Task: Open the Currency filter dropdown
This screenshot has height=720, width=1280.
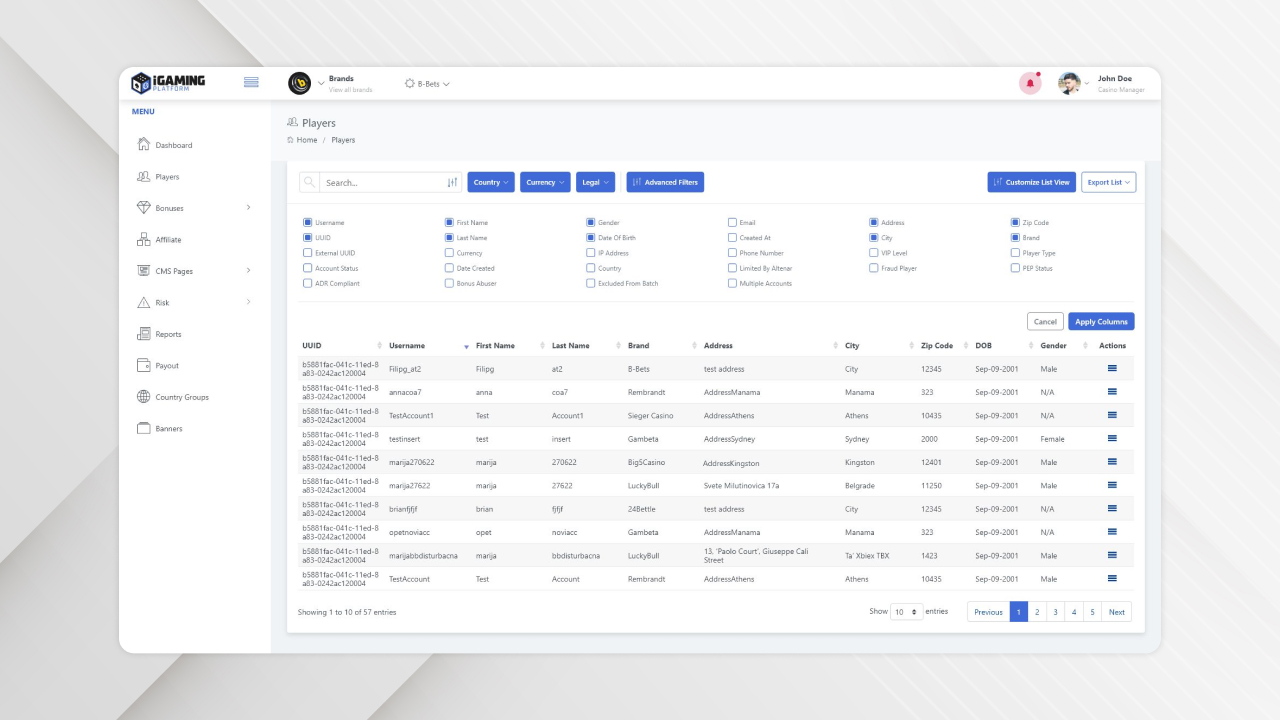Action: click(545, 182)
